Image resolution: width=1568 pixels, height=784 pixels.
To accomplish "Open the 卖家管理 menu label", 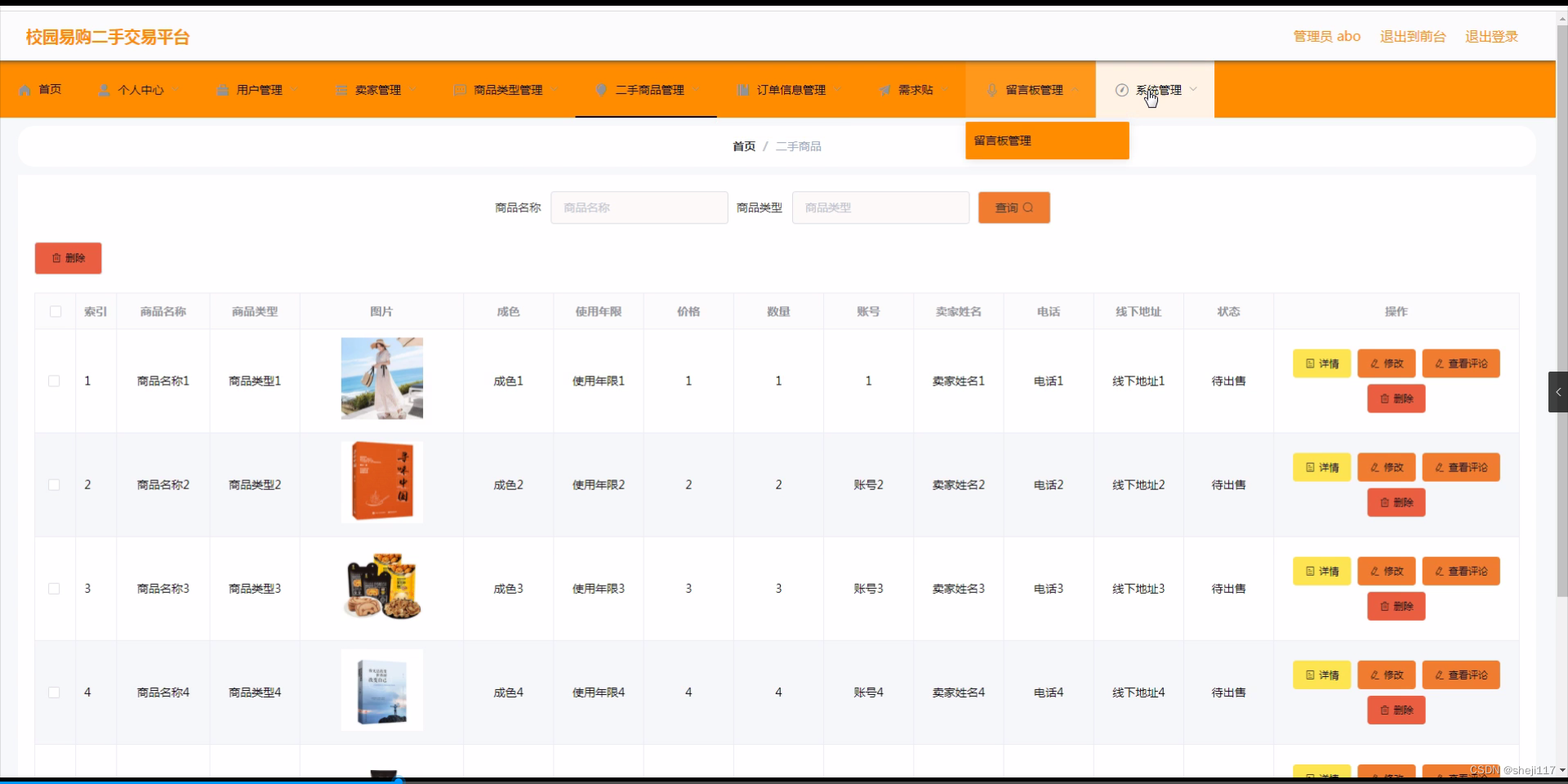I will point(378,90).
